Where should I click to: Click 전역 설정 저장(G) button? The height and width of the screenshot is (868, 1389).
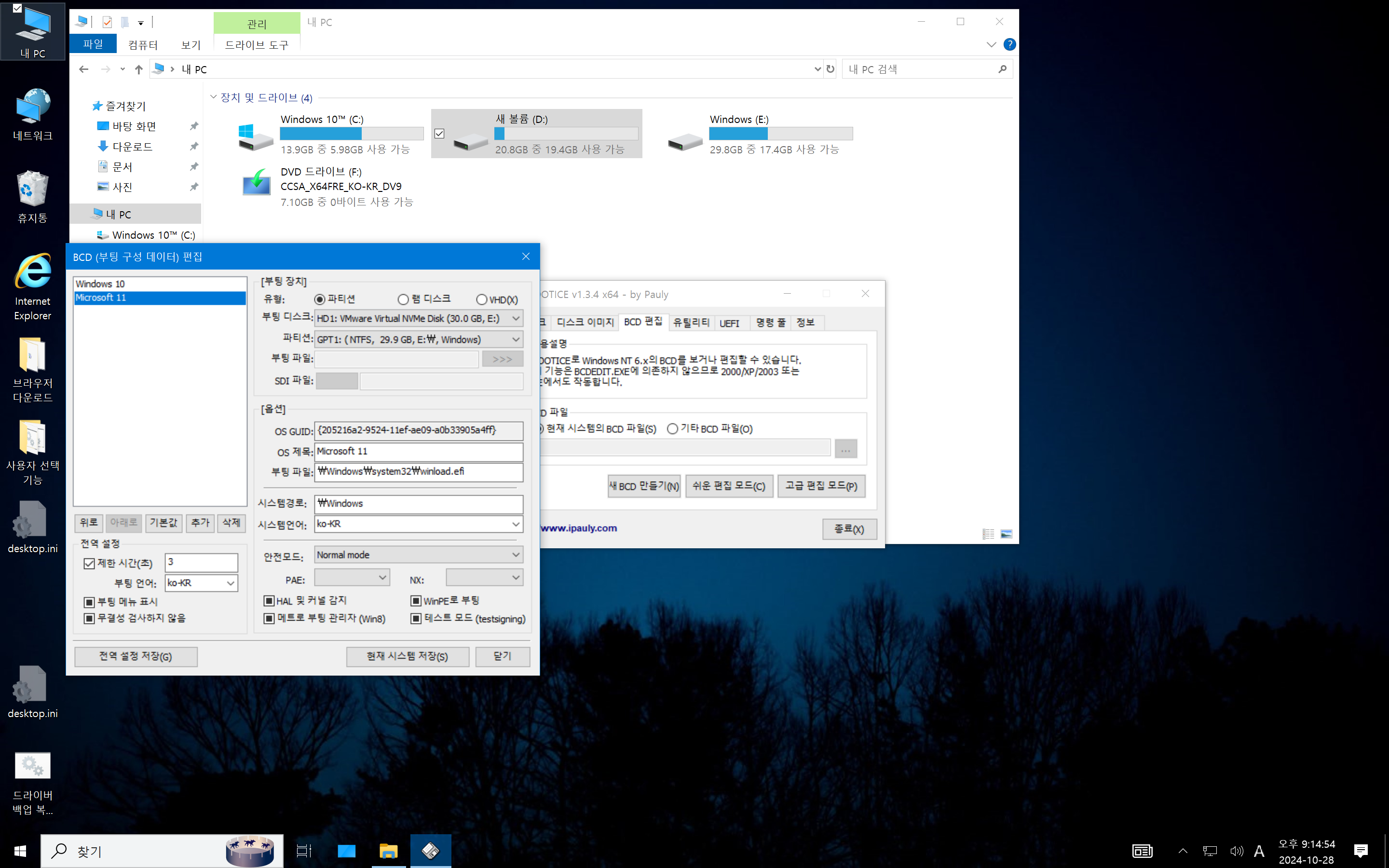(136, 656)
